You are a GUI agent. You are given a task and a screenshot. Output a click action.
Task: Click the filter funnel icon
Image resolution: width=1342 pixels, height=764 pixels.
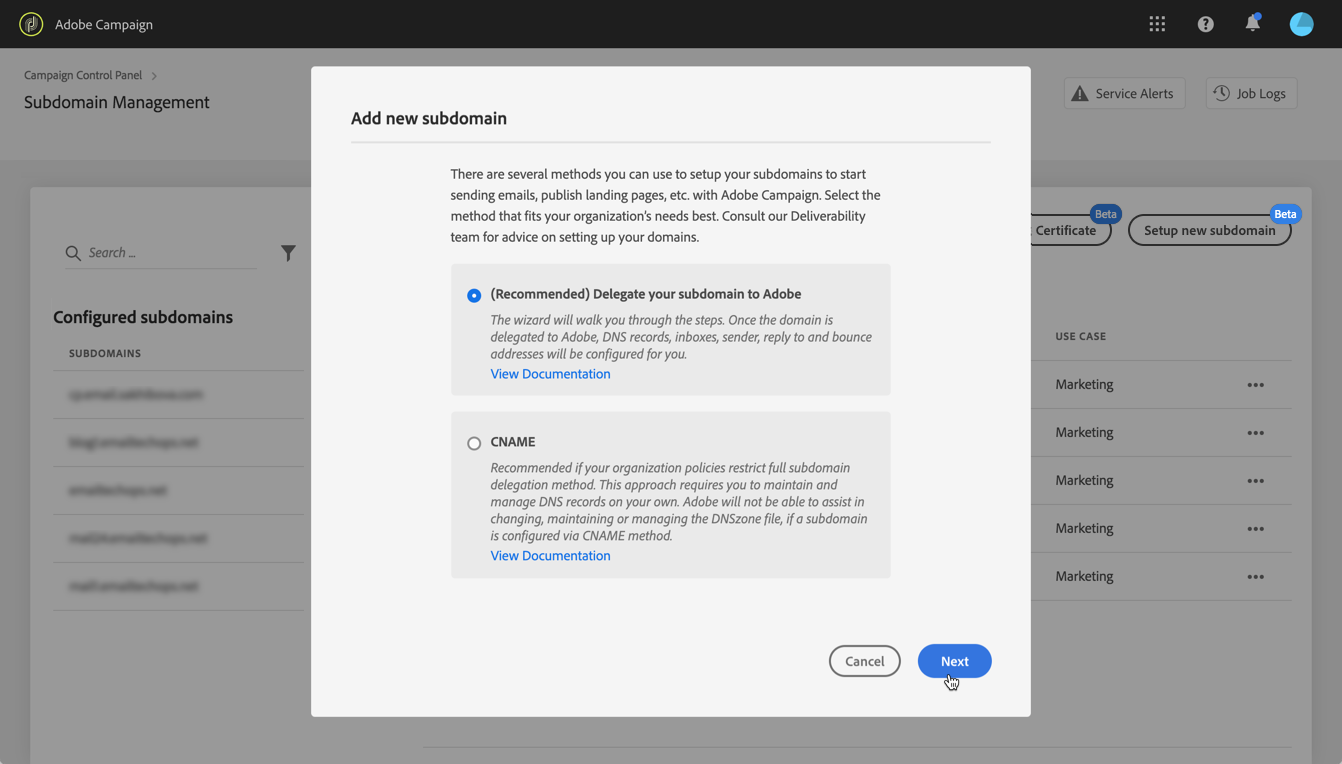pos(288,253)
